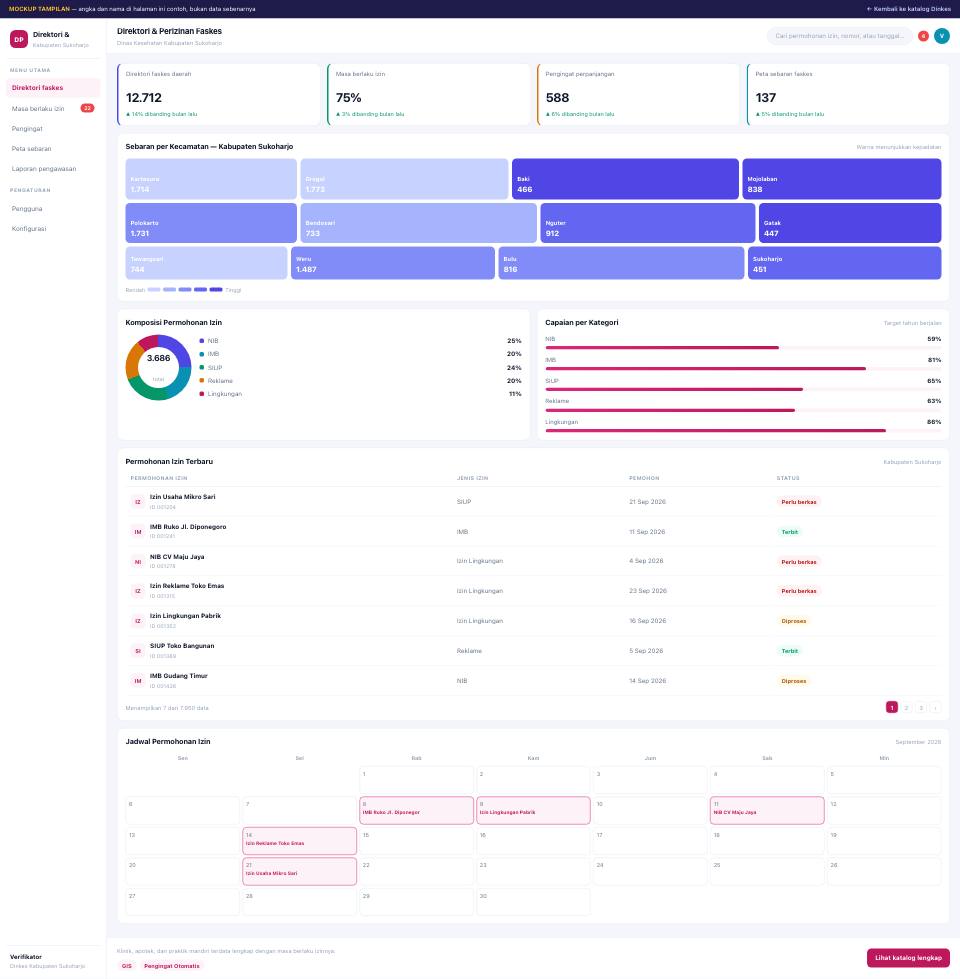The width and height of the screenshot is (960, 979).
Task: Open Masa berlaku izin menu item
Action: pos(53,109)
